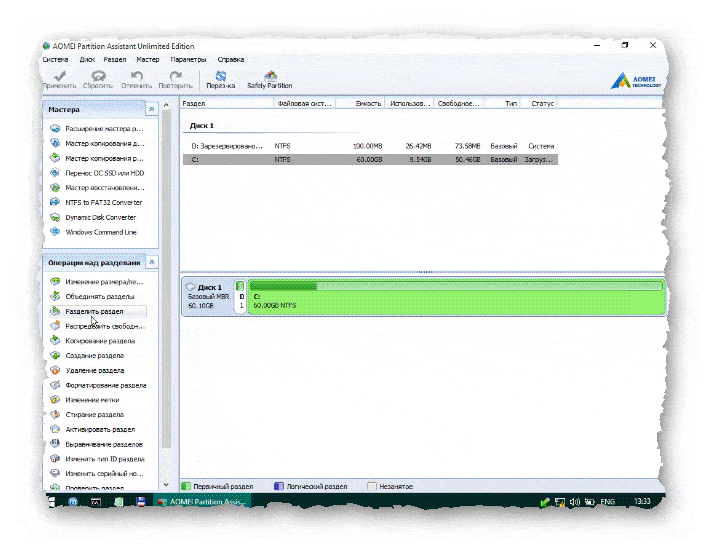This screenshot has height=544, width=704.
Task: Open the Диск menu
Action: click(87, 60)
